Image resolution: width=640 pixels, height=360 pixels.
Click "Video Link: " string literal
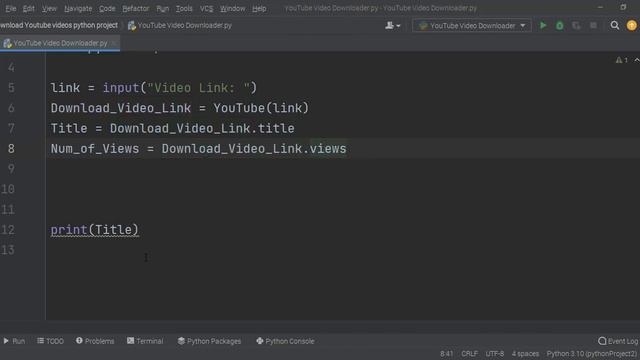(x=198, y=88)
